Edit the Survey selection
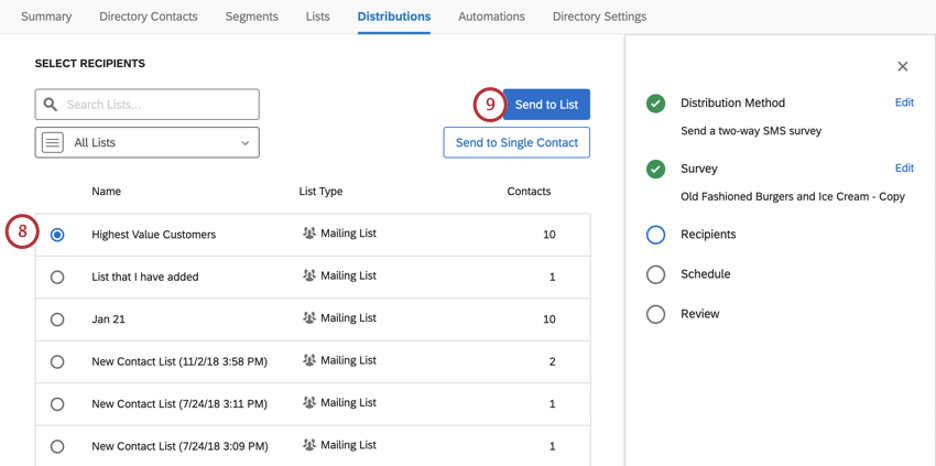 coord(903,168)
